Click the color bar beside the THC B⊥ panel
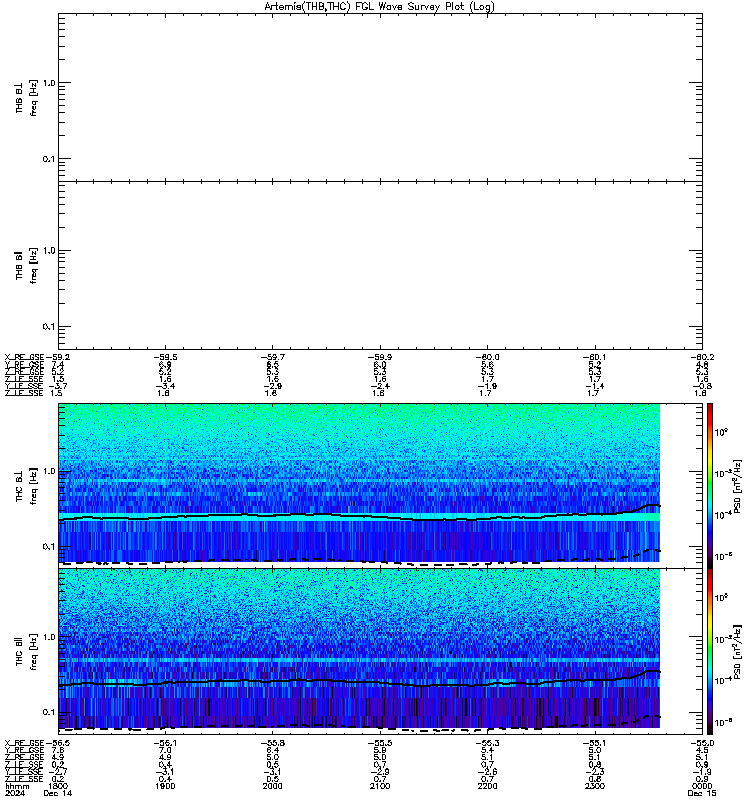 click(x=709, y=485)
